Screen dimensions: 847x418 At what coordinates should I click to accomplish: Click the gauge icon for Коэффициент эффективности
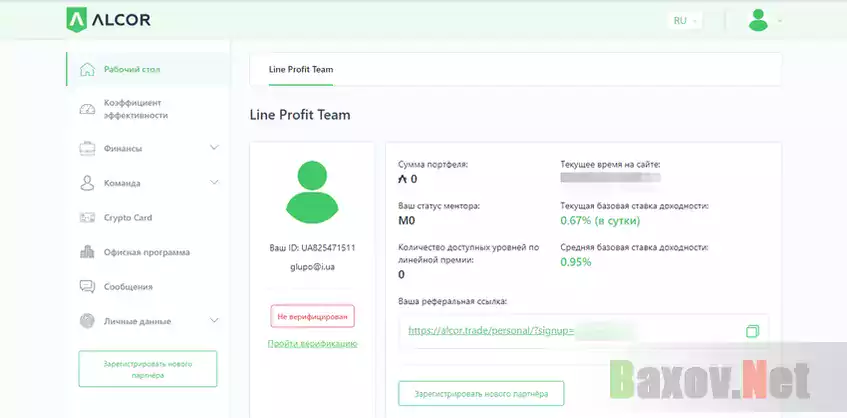tap(87, 109)
